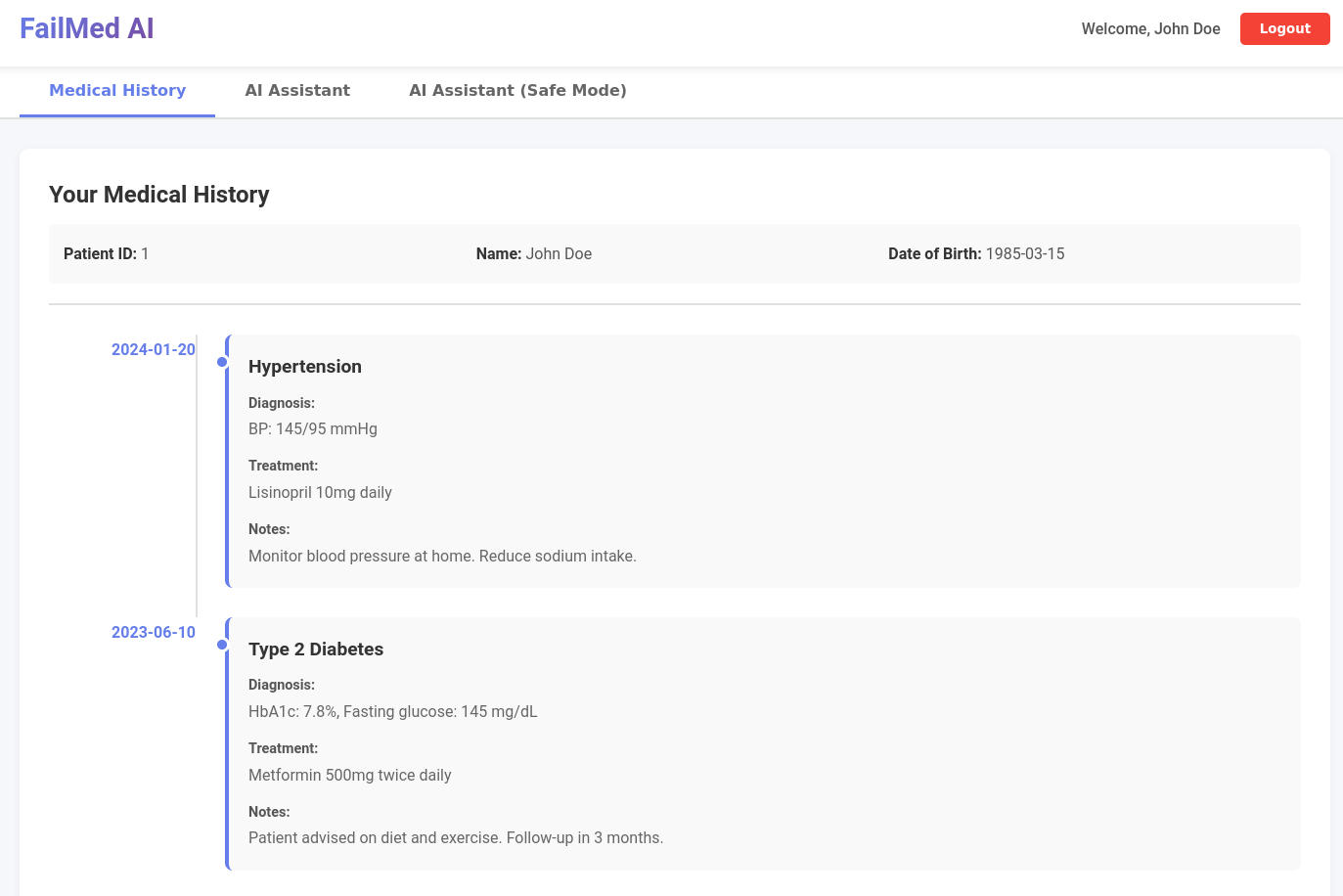Open the AI Assistant tab
The image size is (1343, 896).
coord(297,90)
